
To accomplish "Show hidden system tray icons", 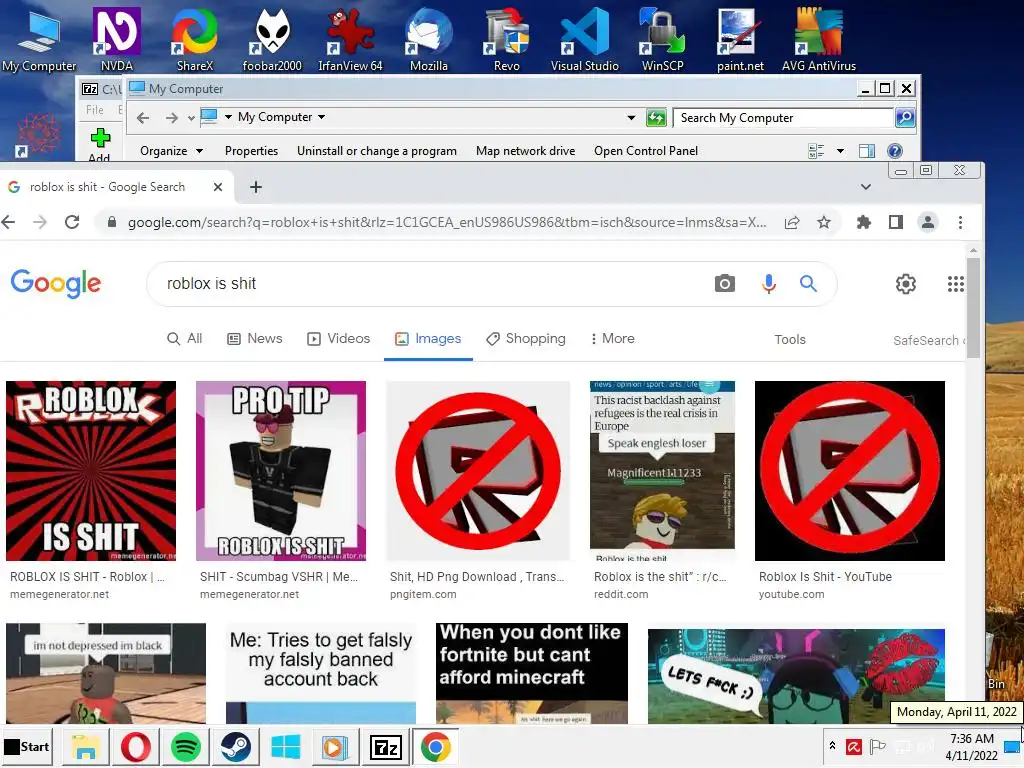I will 832,745.
